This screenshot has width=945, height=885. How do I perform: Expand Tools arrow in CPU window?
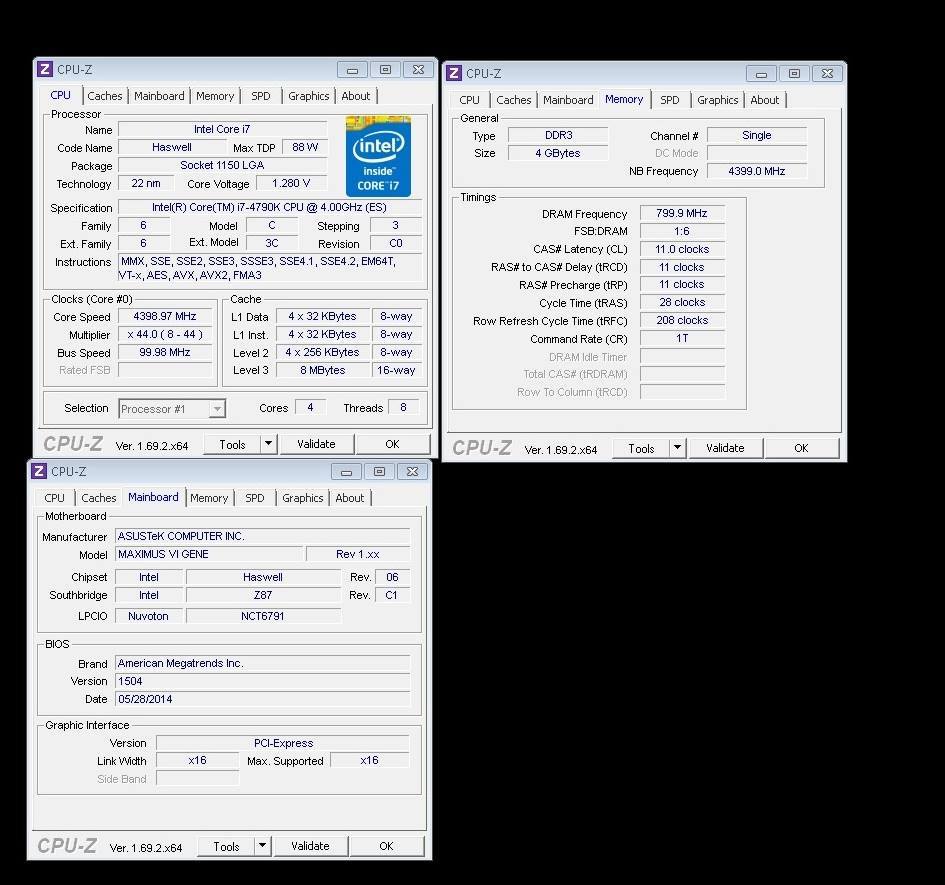(268, 444)
